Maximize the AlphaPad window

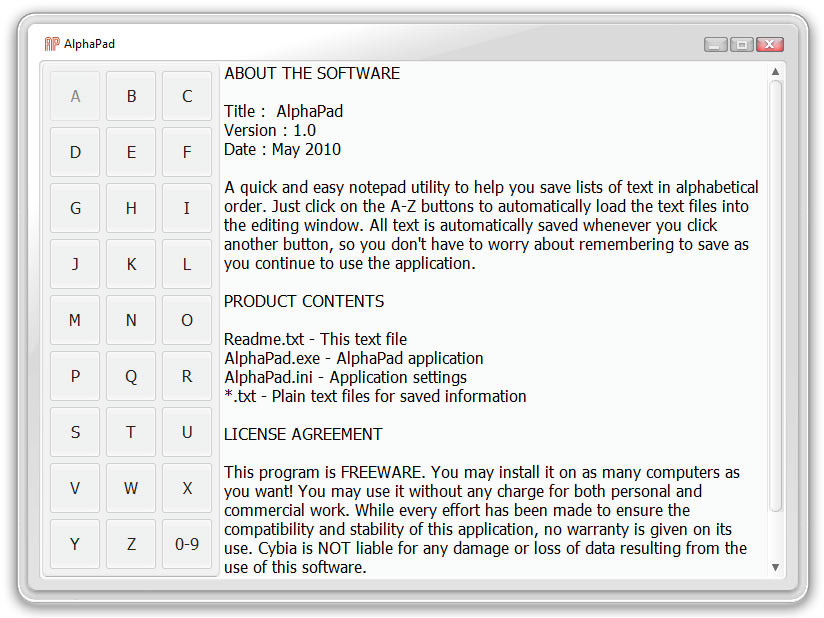[x=742, y=44]
